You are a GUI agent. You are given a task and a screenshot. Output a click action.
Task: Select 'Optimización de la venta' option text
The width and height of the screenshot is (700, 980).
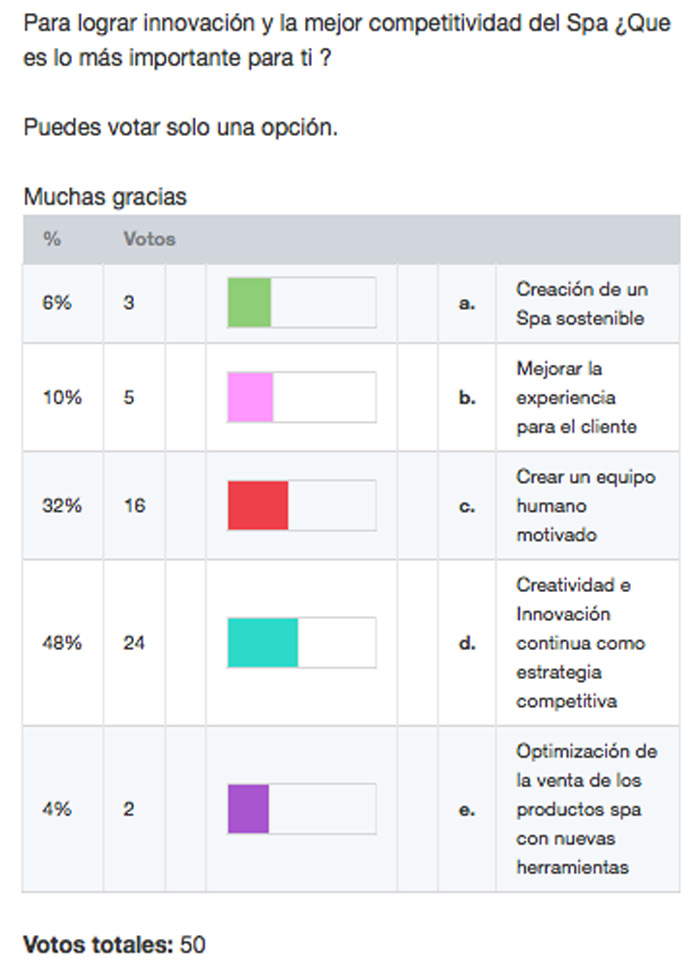pos(587,809)
